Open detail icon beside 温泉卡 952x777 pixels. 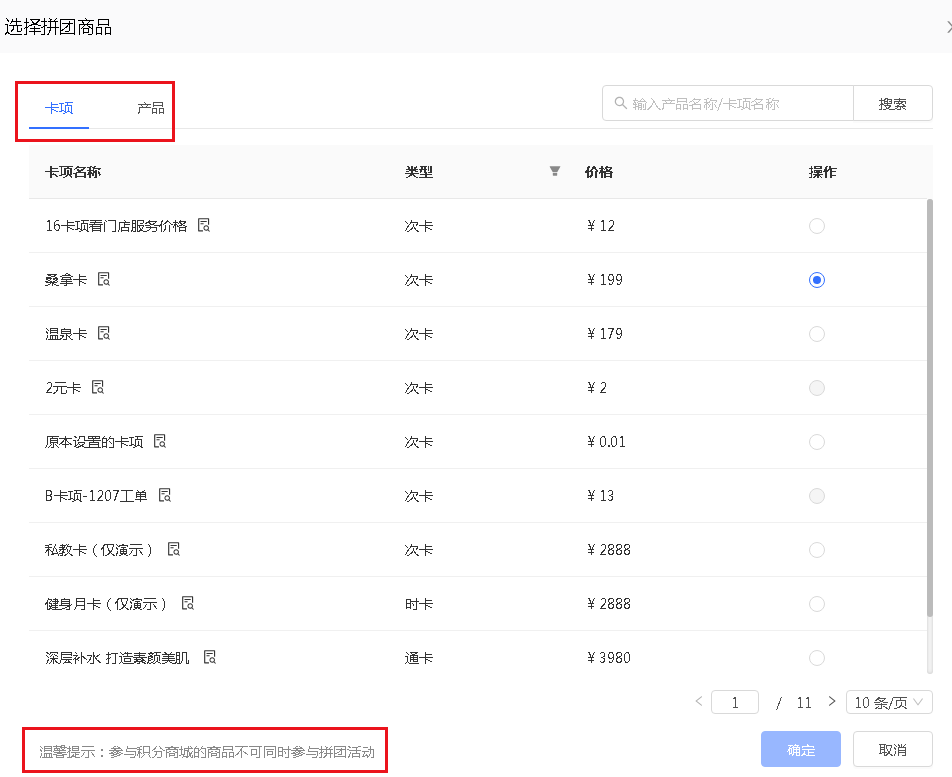pos(104,333)
